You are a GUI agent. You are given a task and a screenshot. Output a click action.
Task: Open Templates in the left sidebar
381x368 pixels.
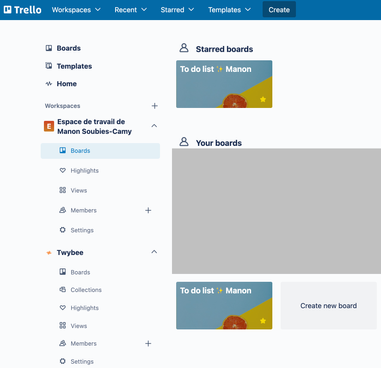click(74, 66)
